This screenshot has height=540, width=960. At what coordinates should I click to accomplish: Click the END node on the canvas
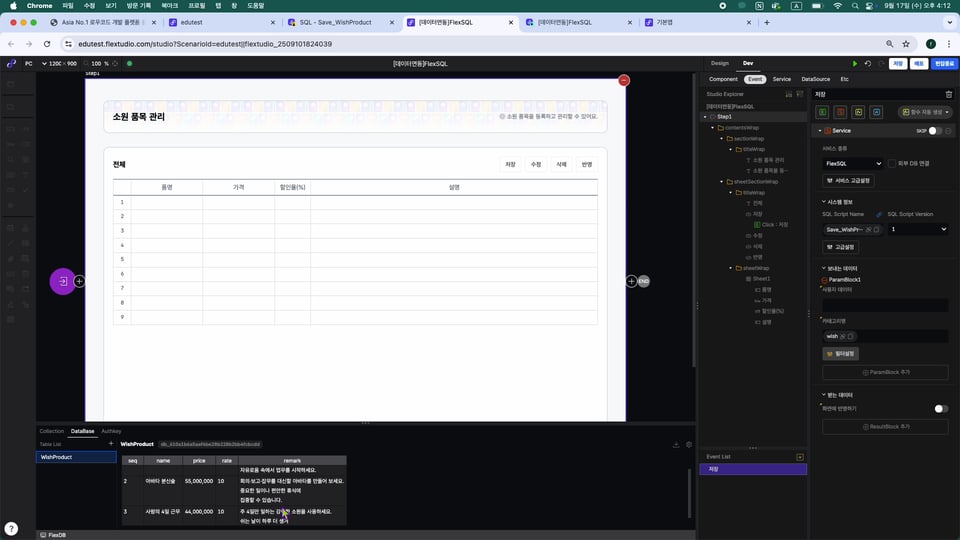[643, 281]
